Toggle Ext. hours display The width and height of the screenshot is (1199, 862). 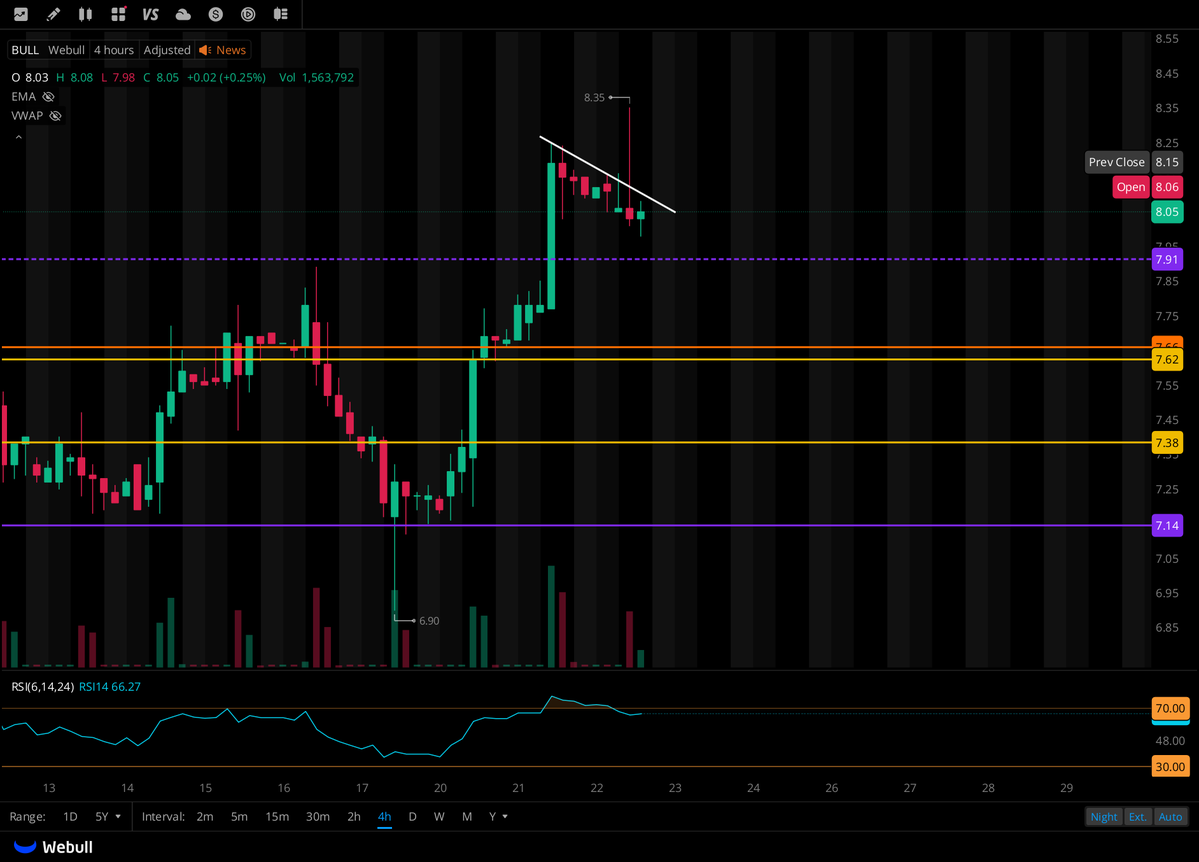pyautogui.click(x=1137, y=817)
